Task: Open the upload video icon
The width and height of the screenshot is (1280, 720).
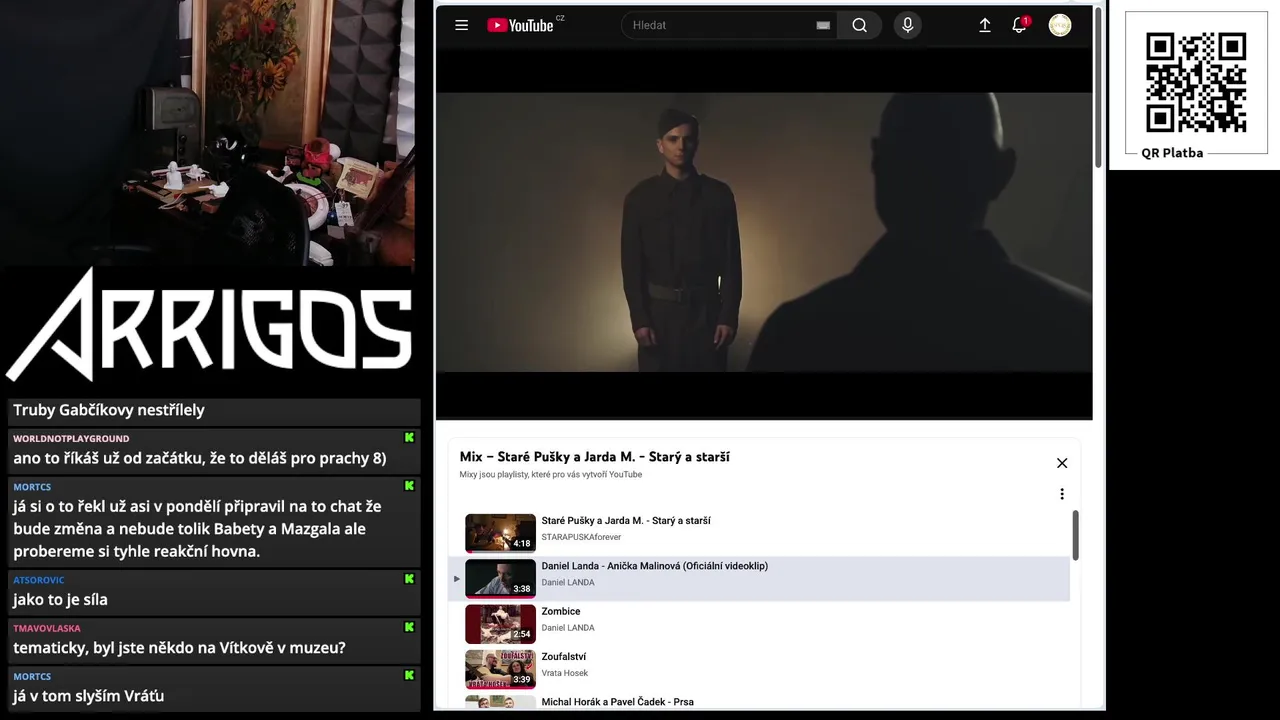Action: tap(984, 25)
